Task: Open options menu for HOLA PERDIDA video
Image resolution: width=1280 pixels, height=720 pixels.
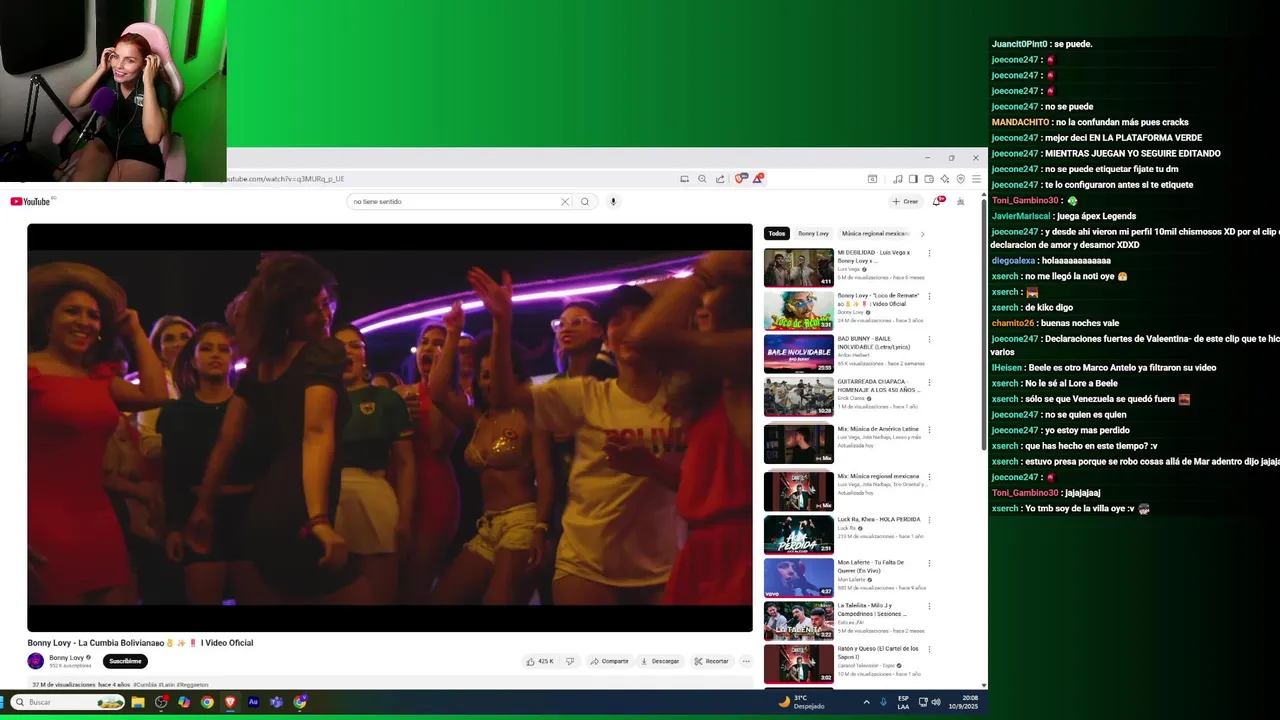Action: [929, 520]
